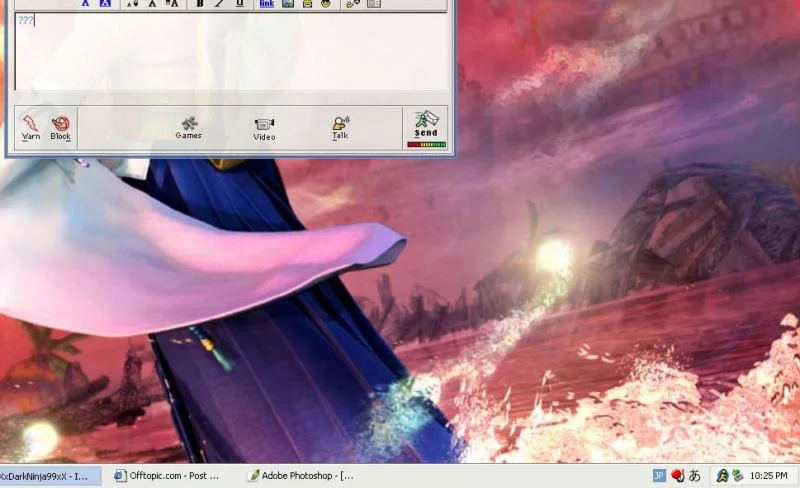The width and height of the screenshot is (800, 488).
Task: Toggle bold text formatting
Action: (x=199, y=4)
